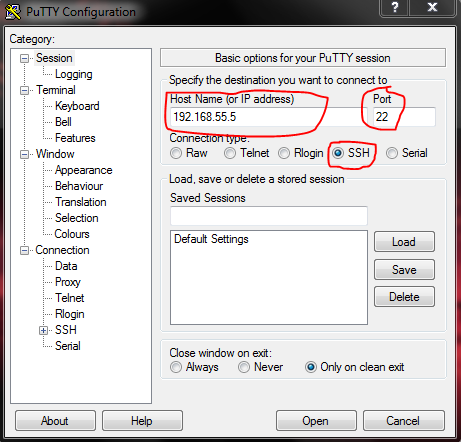
Task: Open the Logging category
Action: (74, 74)
